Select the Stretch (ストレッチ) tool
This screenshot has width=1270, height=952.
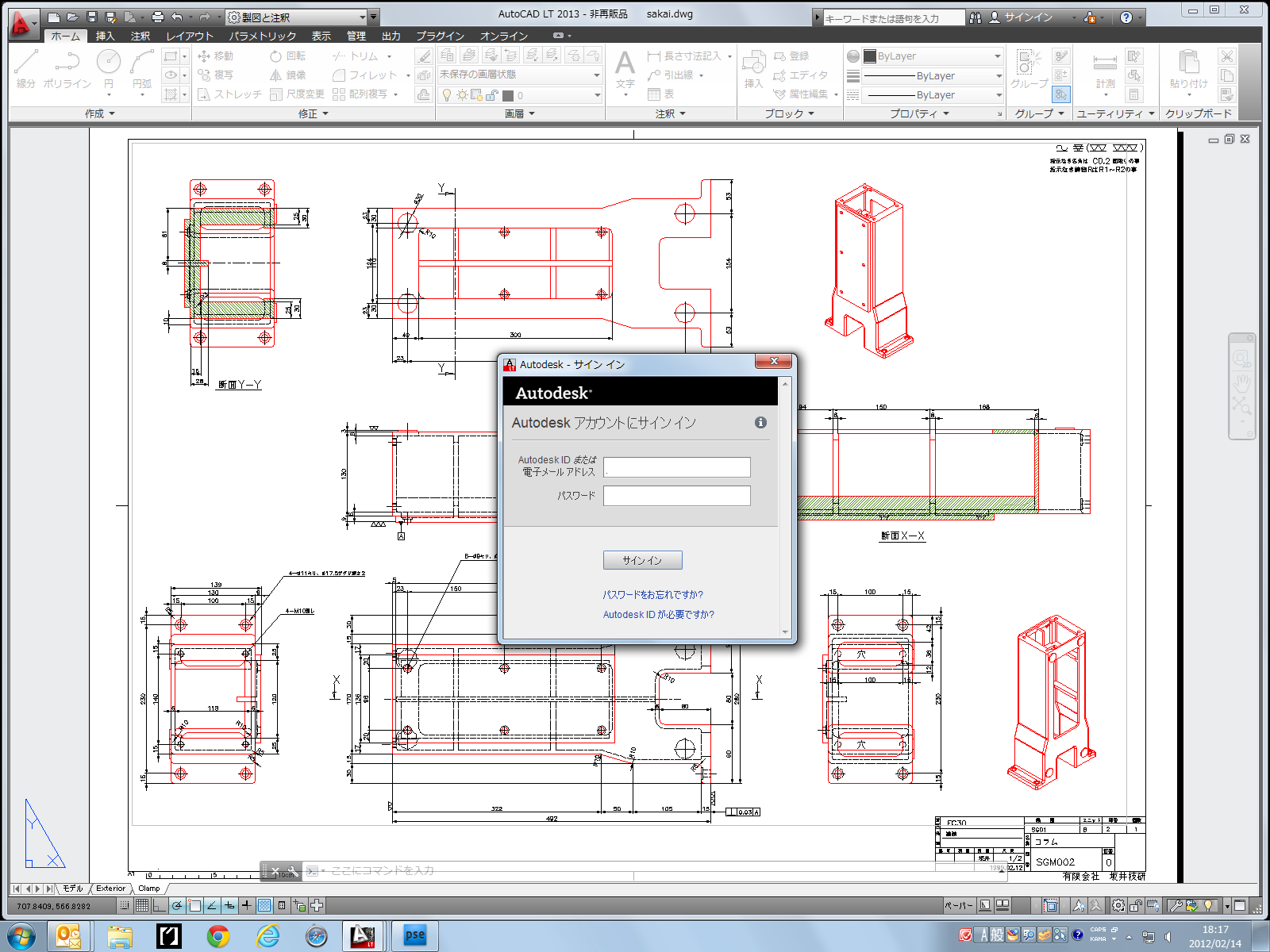pyautogui.click(x=229, y=94)
